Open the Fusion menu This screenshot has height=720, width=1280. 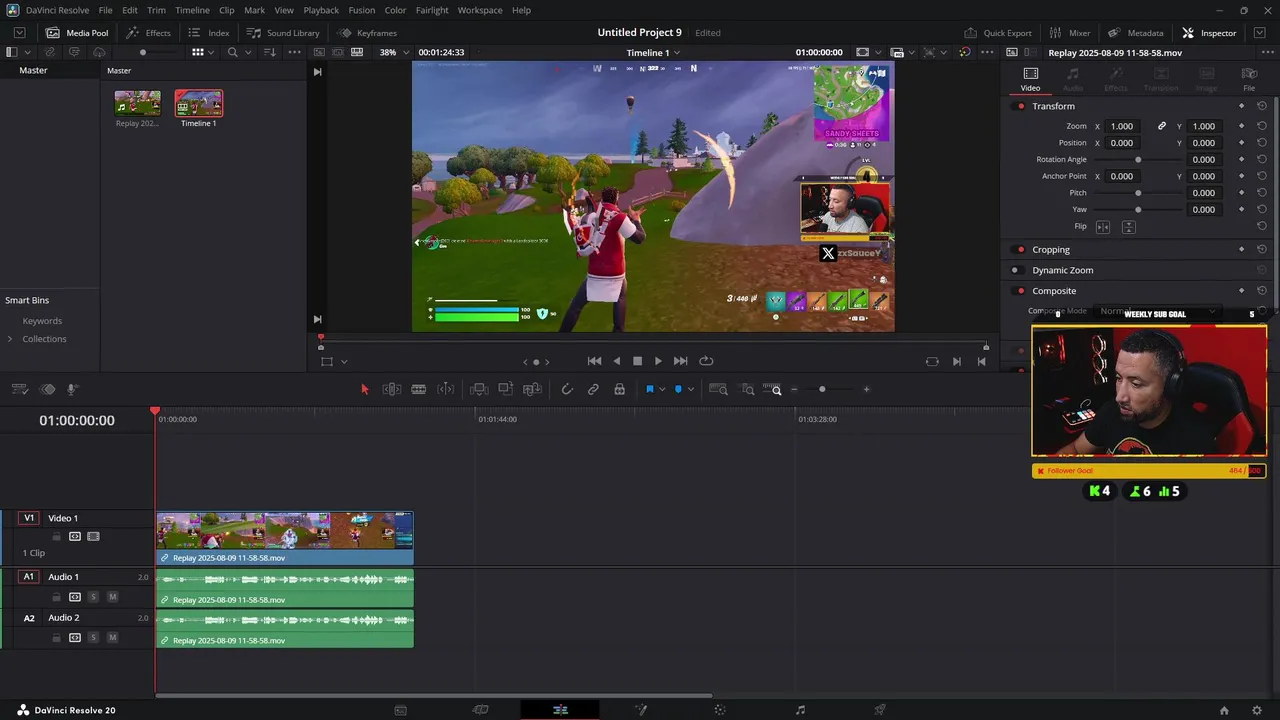coord(361,10)
